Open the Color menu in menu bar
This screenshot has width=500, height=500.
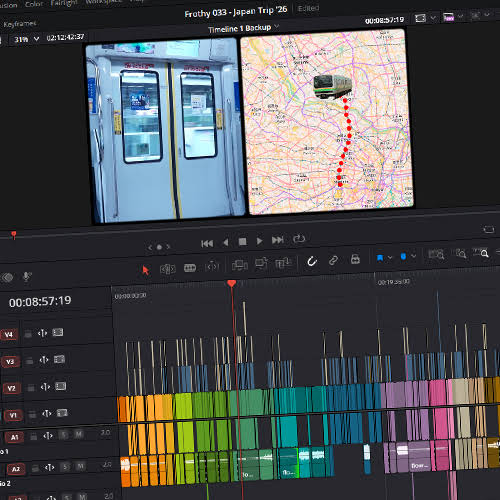tap(34, 4)
